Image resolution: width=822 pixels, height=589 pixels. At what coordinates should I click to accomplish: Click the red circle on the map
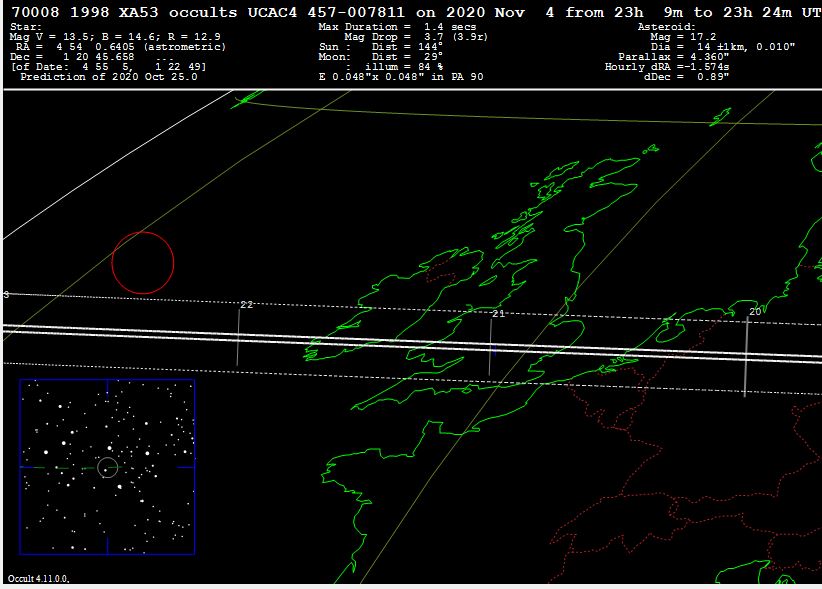(143, 263)
